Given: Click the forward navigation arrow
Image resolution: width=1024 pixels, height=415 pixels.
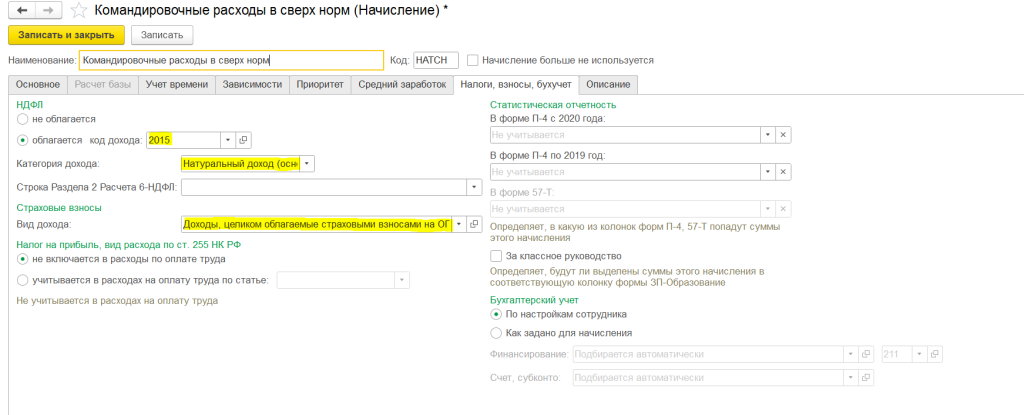Looking at the screenshot, I should click(45, 11).
